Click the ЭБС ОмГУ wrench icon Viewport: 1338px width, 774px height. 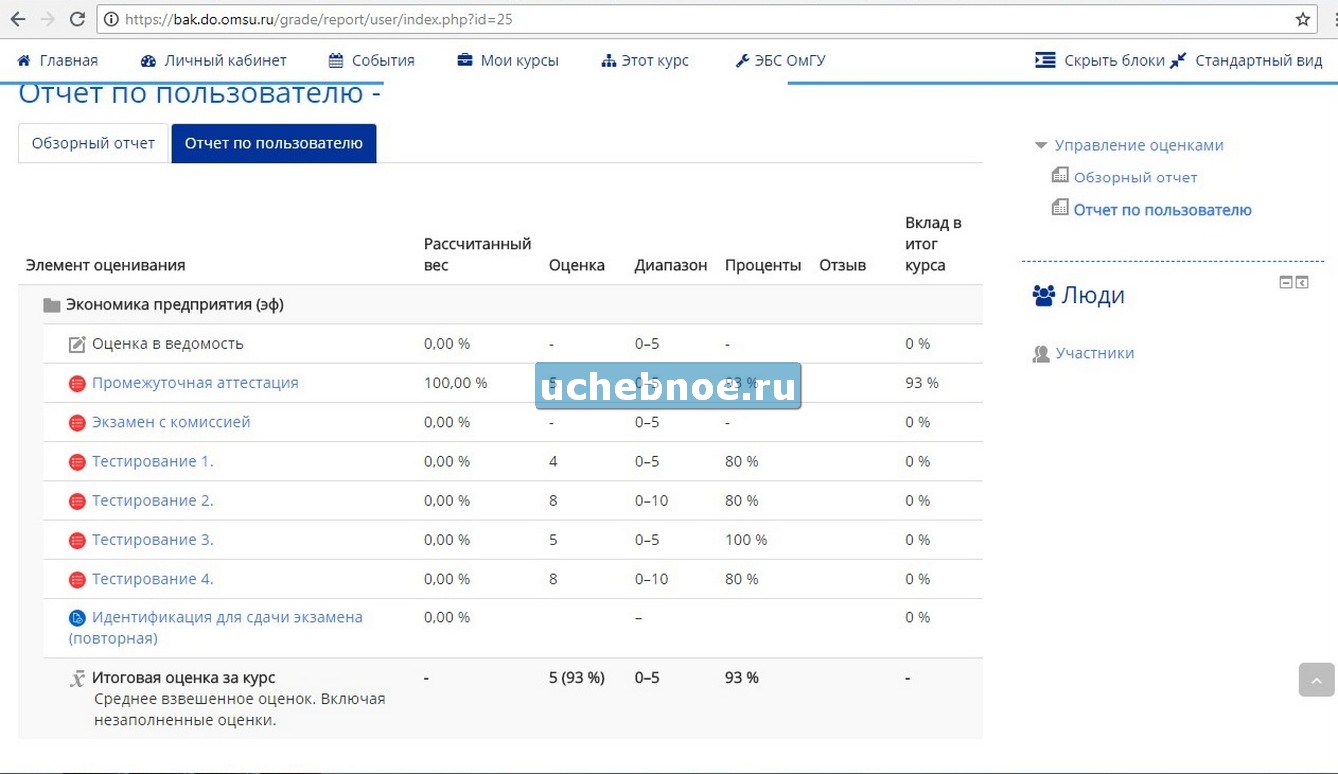tap(742, 60)
